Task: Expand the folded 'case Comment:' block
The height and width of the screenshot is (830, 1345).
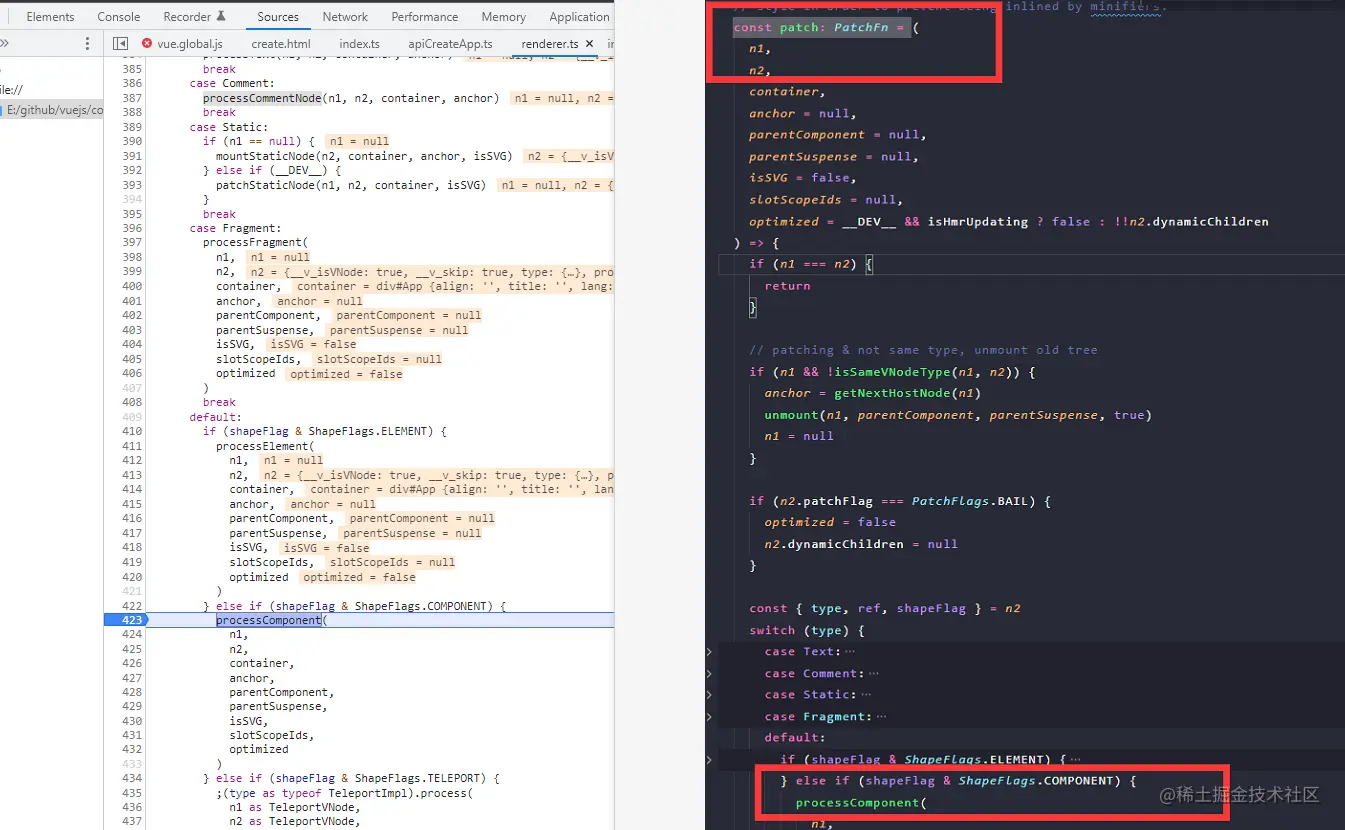Action: click(710, 673)
